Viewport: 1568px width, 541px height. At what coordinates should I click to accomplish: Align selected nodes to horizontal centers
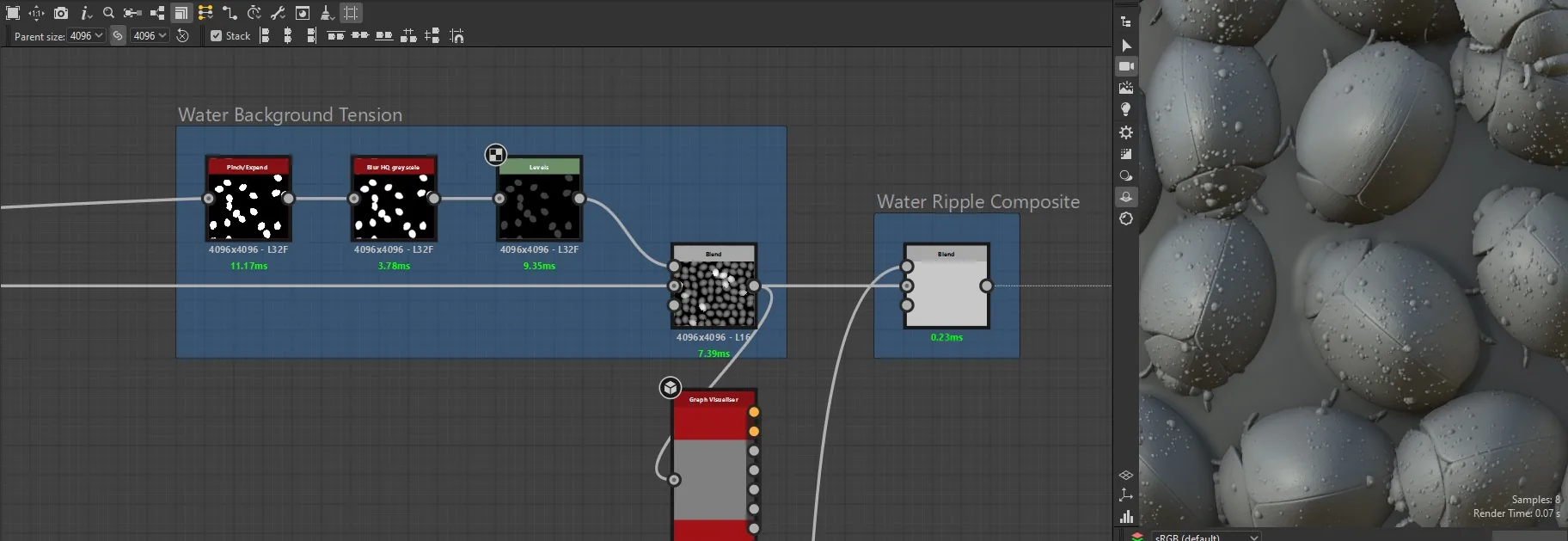tap(288, 36)
